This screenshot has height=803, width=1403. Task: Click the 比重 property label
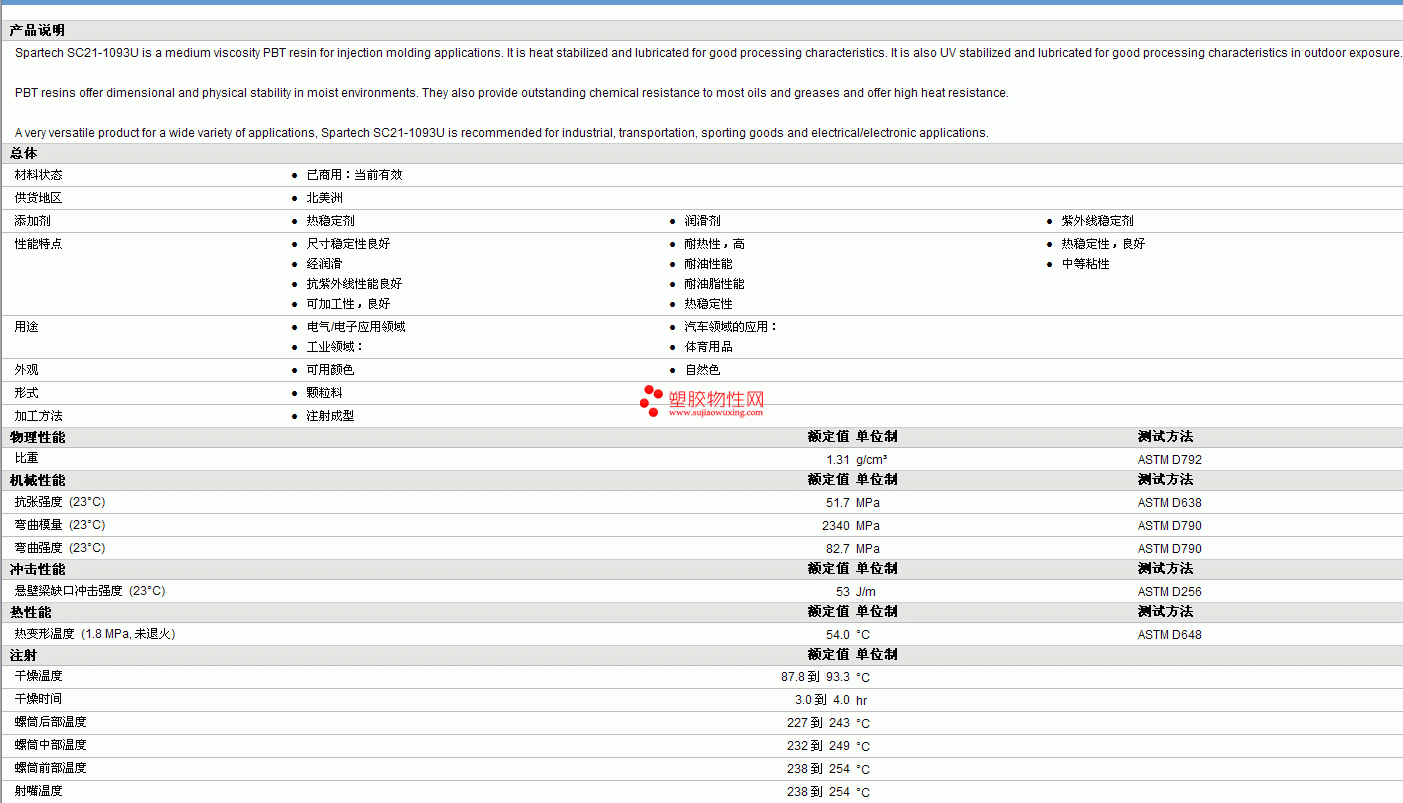tap(26, 459)
